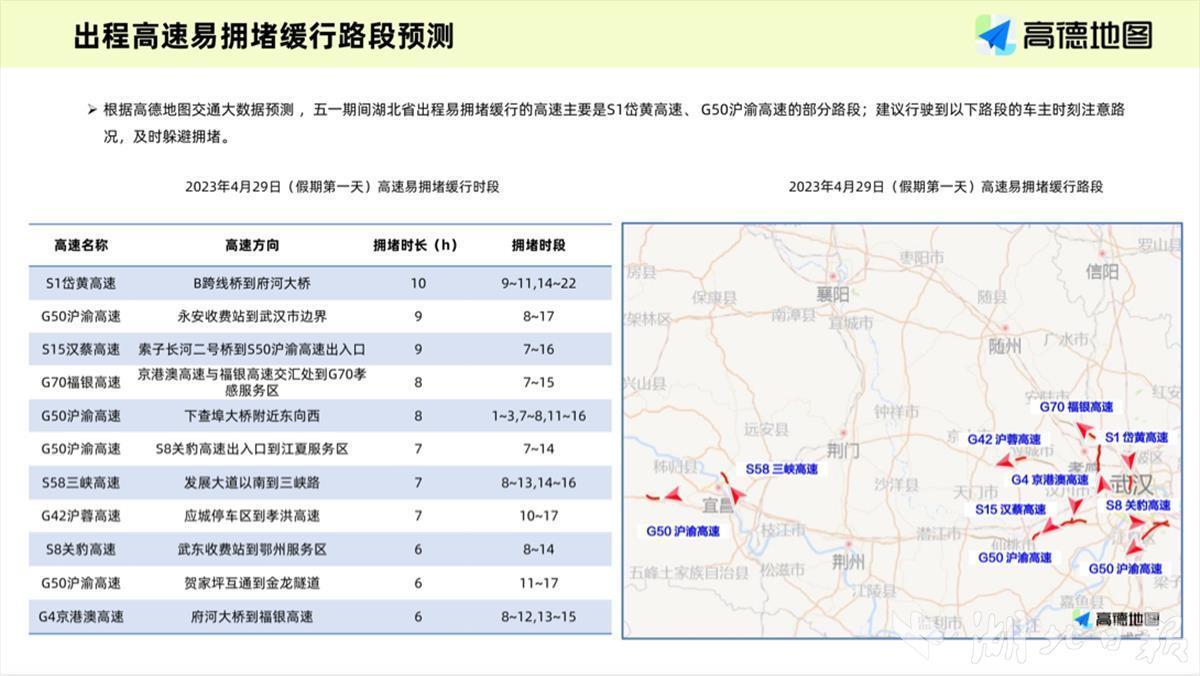Click the bullet arrow before the intro paragraph

tap(91, 109)
